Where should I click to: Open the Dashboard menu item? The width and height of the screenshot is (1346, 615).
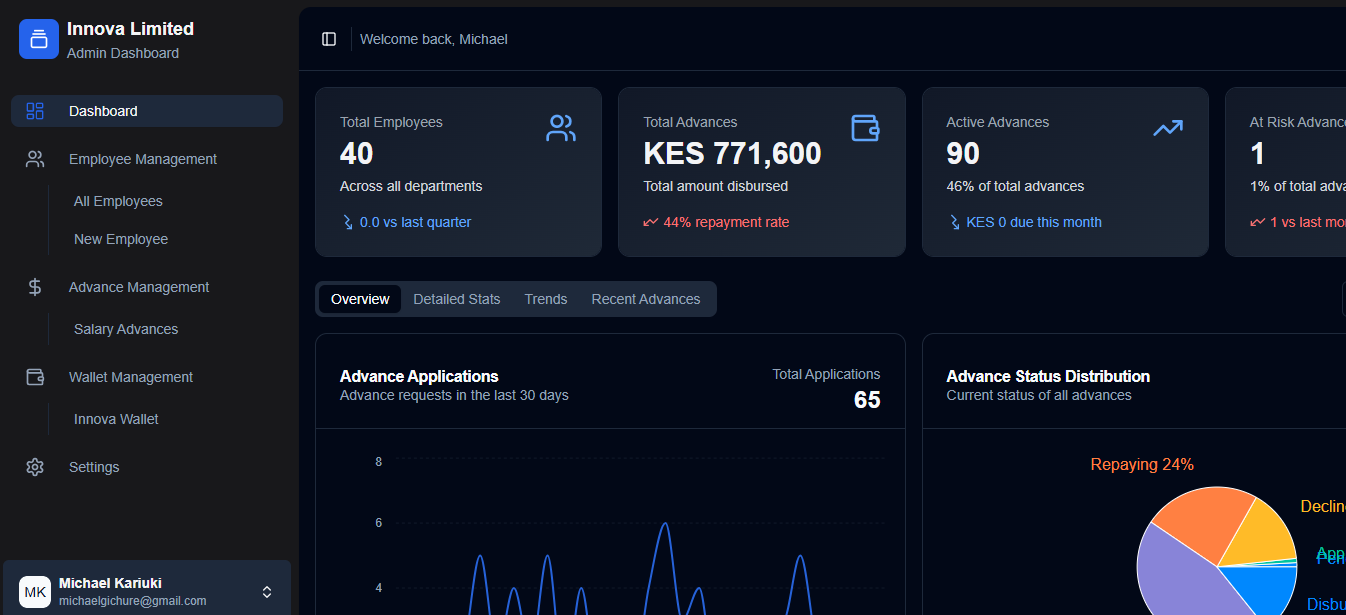[147, 111]
